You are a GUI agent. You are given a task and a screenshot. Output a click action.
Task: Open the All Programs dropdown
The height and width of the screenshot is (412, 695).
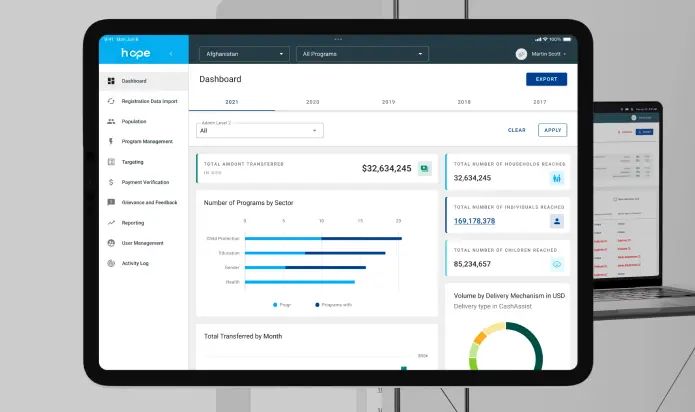[363, 53]
